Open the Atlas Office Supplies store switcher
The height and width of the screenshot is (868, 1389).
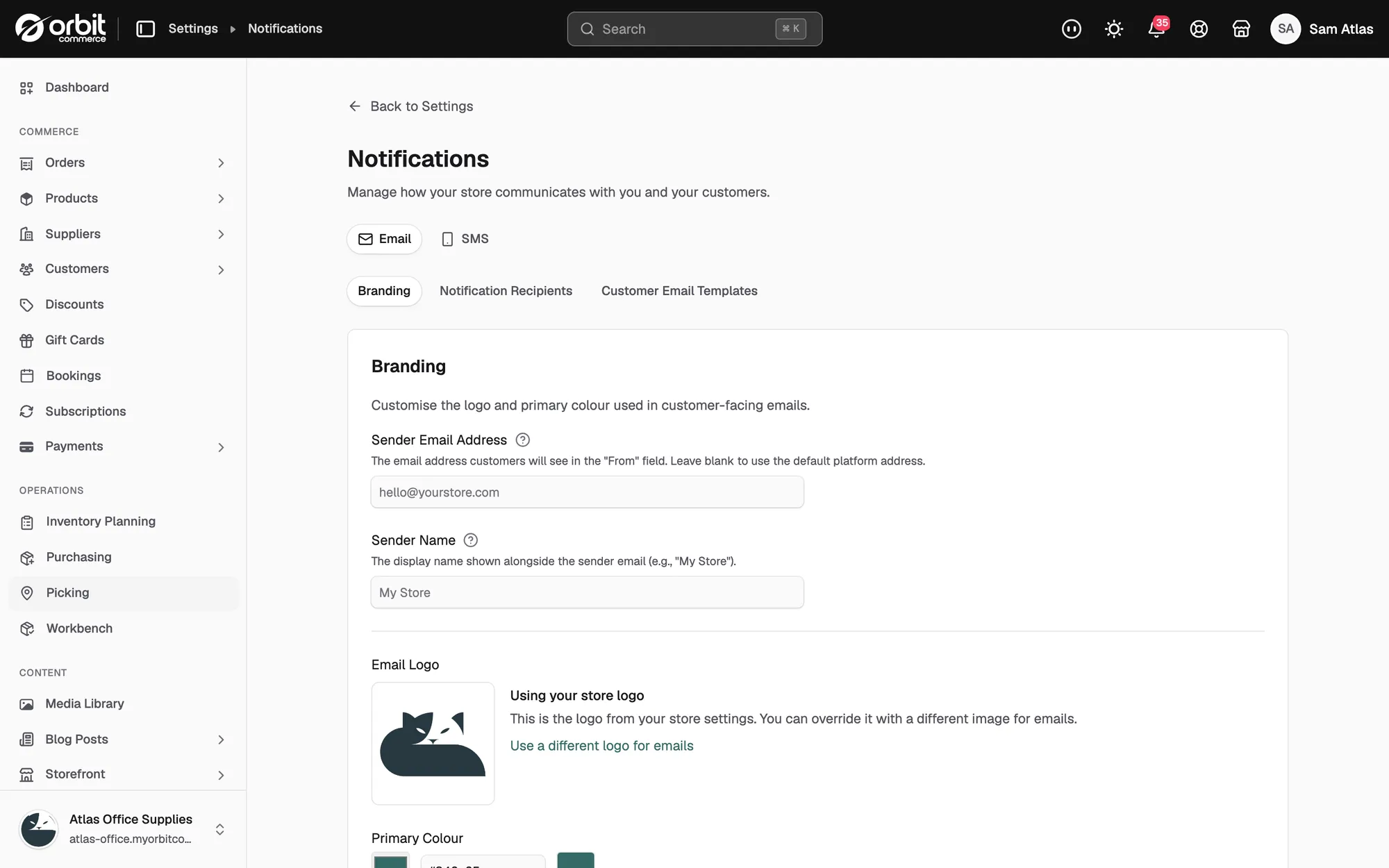tap(123, 829)
